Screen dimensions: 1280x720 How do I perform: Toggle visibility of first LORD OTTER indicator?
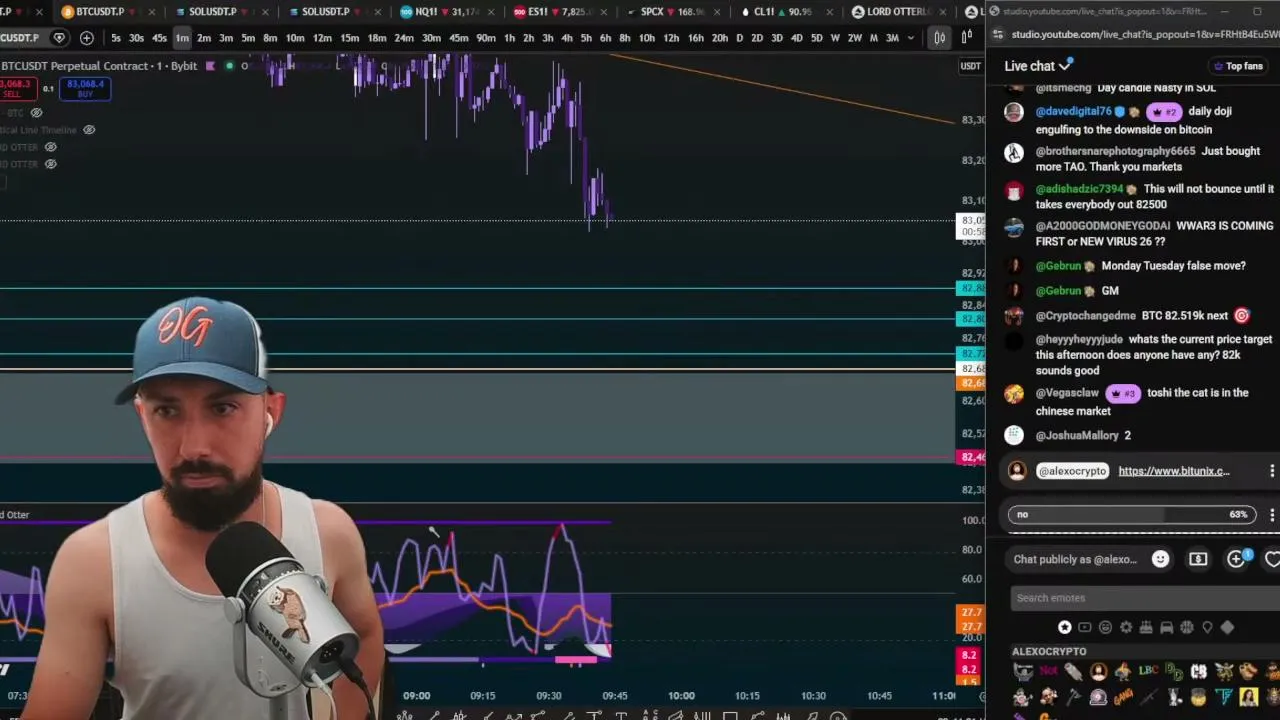(50, 147)
